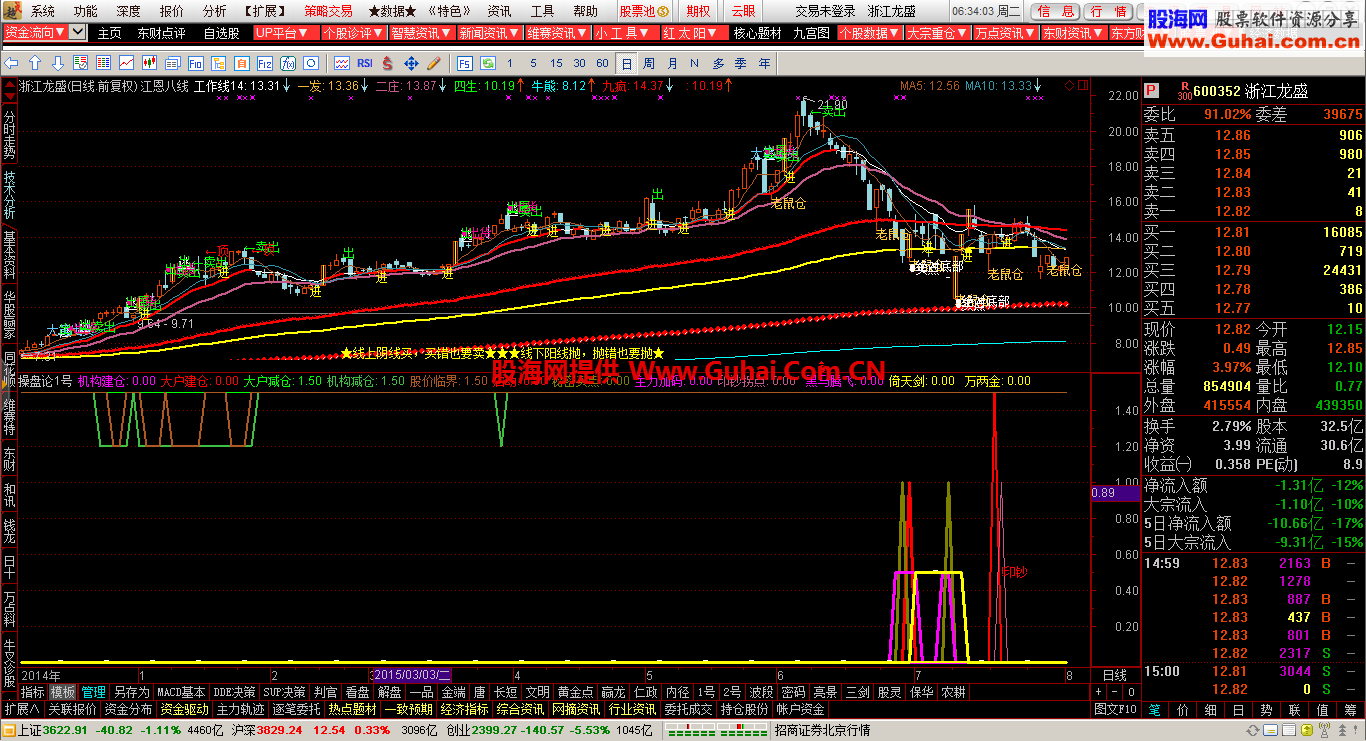Click the 招商证券北京行情 status text
This screenshot has width=1366, height=741.
pyautogui.click(x=822, y=730)
